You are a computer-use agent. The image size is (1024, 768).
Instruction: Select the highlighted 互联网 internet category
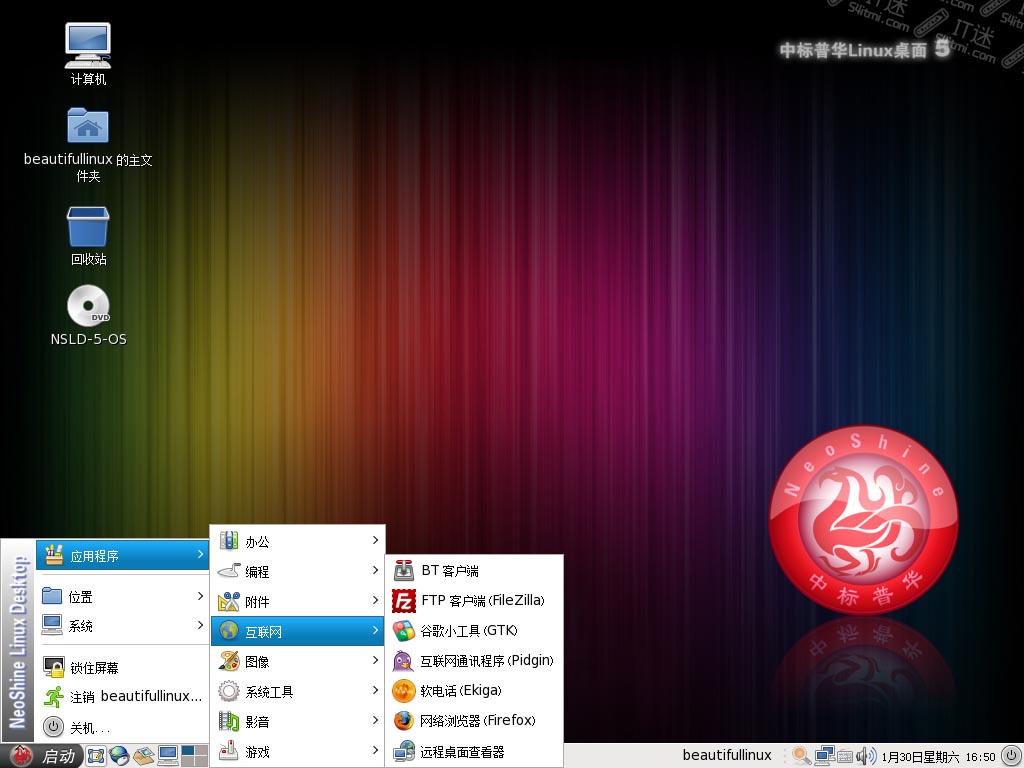(298, 631)
